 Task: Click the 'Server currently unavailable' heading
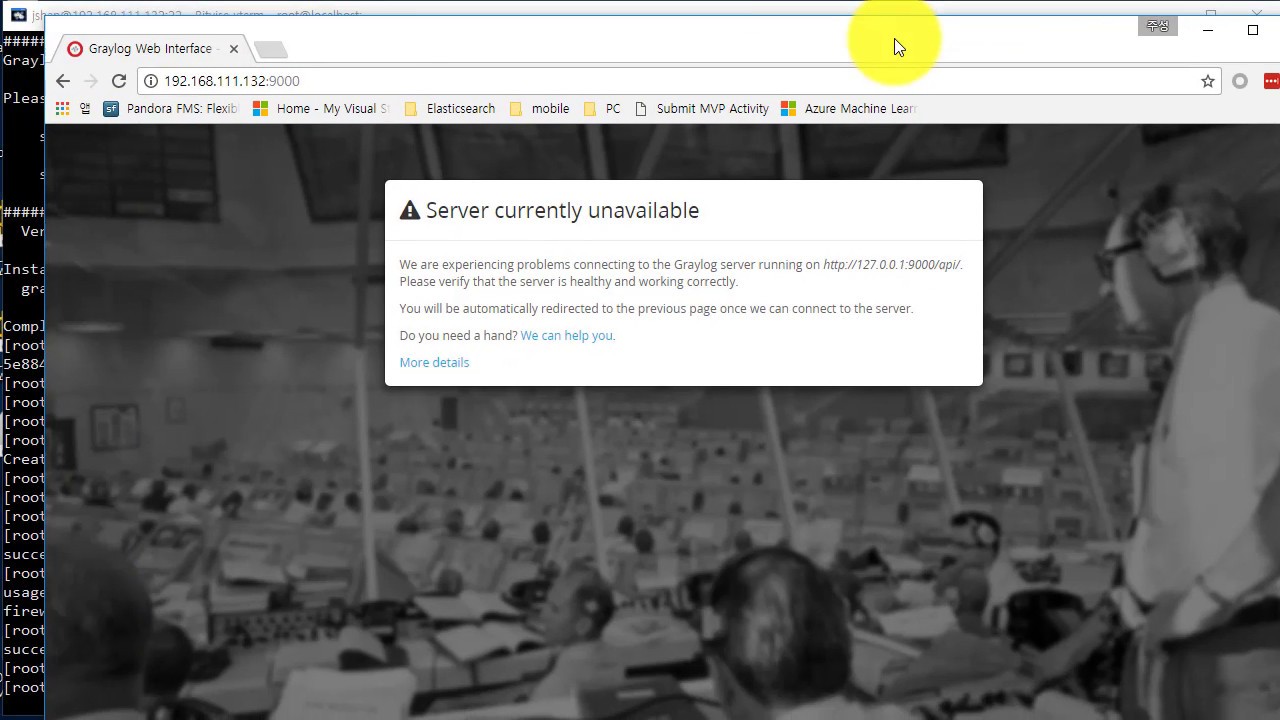(562, 210)
